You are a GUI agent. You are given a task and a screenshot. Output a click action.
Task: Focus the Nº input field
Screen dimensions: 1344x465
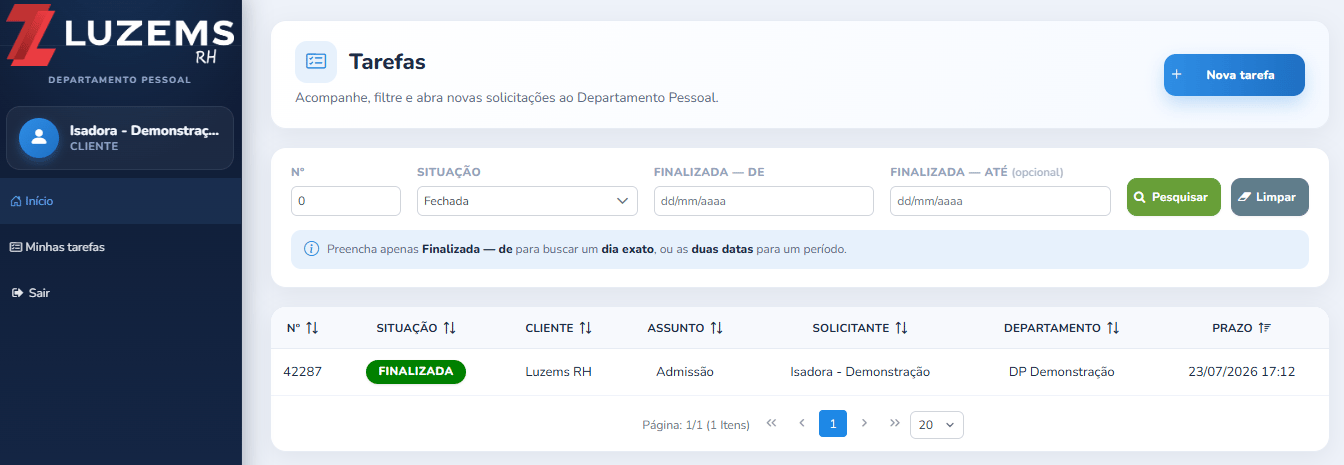(346, 201)
